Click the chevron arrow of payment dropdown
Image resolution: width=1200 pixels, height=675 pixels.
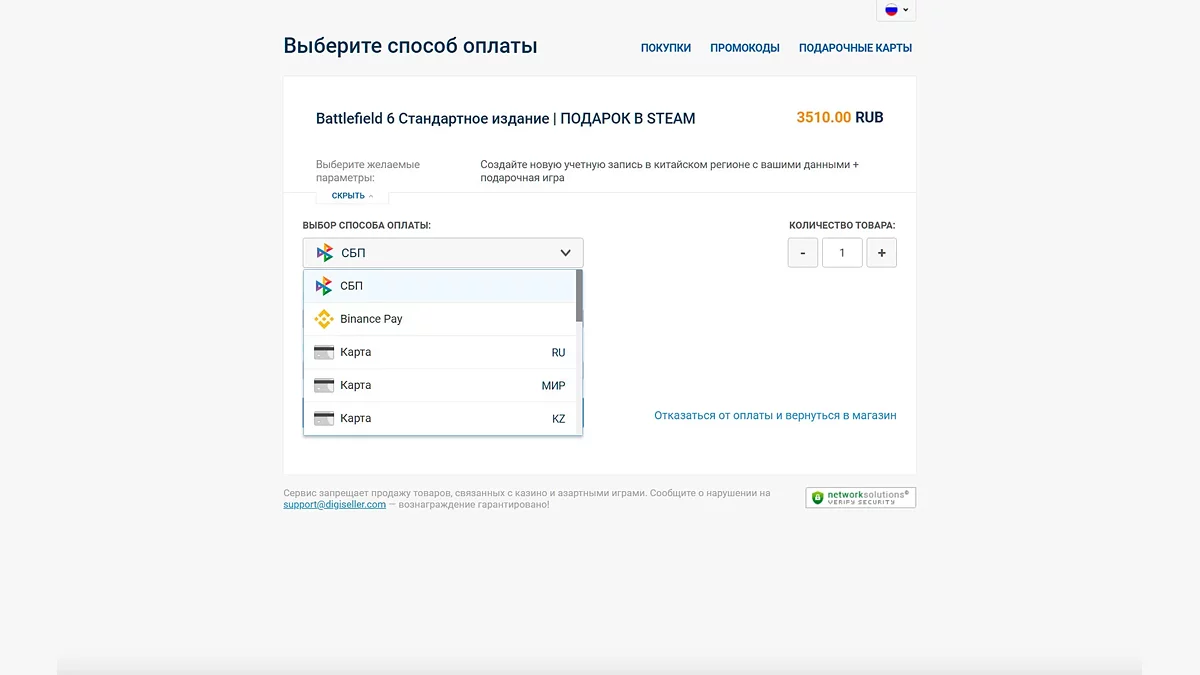tap(566, 253)
